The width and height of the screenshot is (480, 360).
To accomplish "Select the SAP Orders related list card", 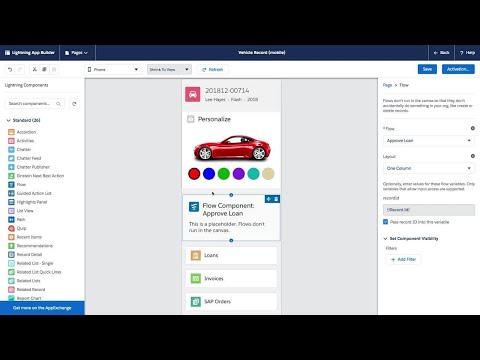I will coord(231,302).
